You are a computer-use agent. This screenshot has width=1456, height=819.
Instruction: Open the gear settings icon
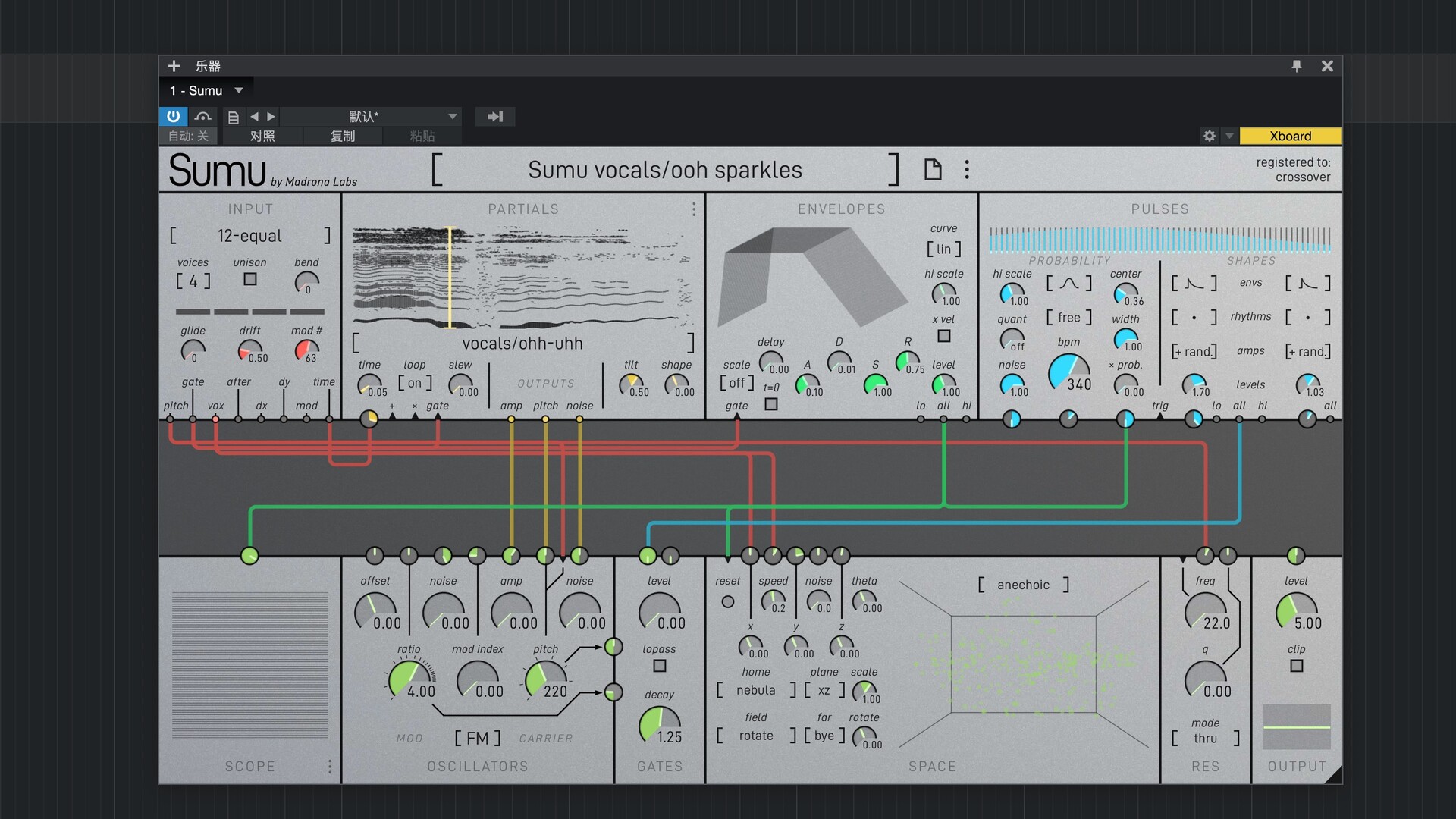coord(1209,136)
